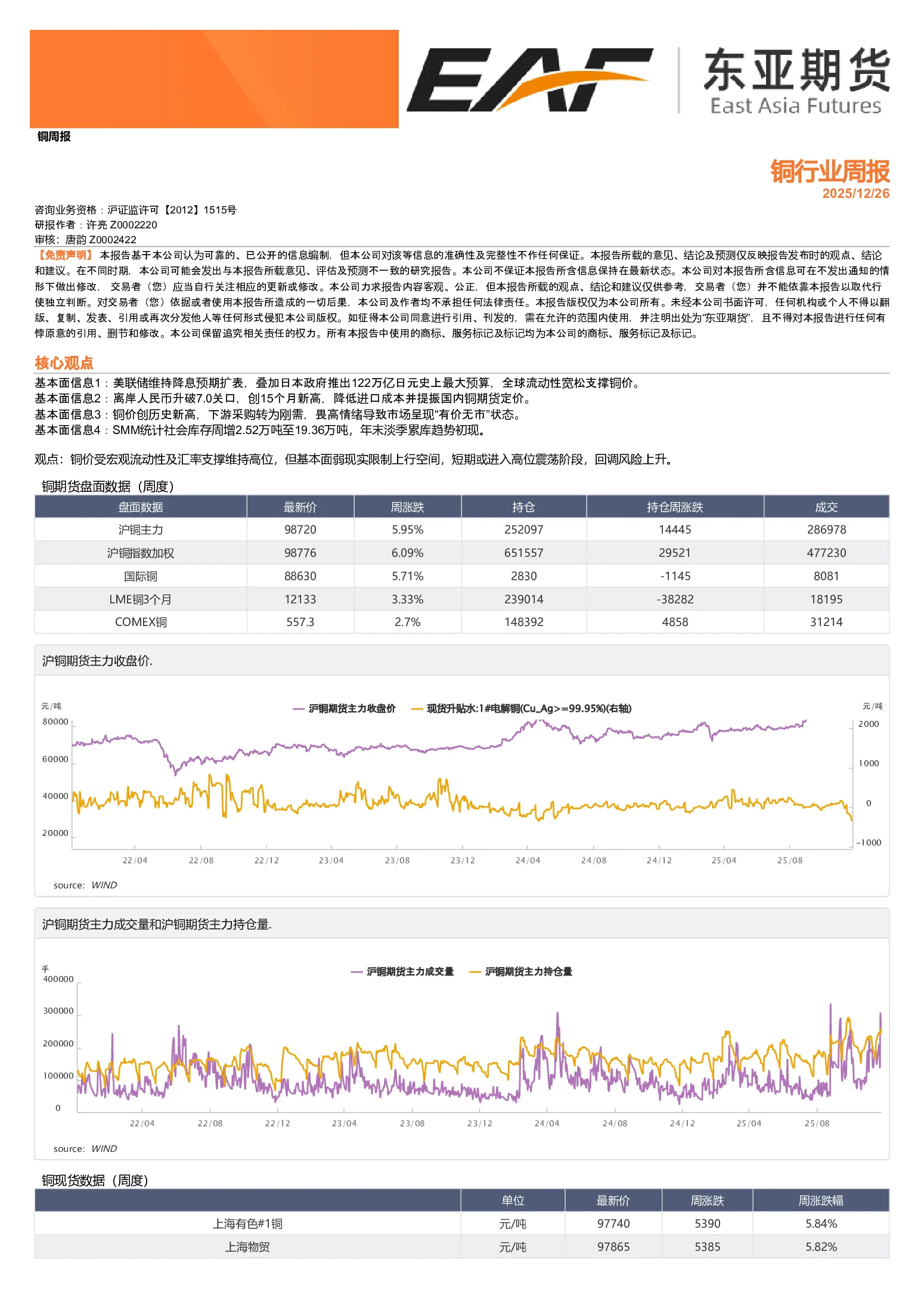Screen dimensions: 924x1295
Task: Click the LME铜3个月 row label
Action: 141,599
